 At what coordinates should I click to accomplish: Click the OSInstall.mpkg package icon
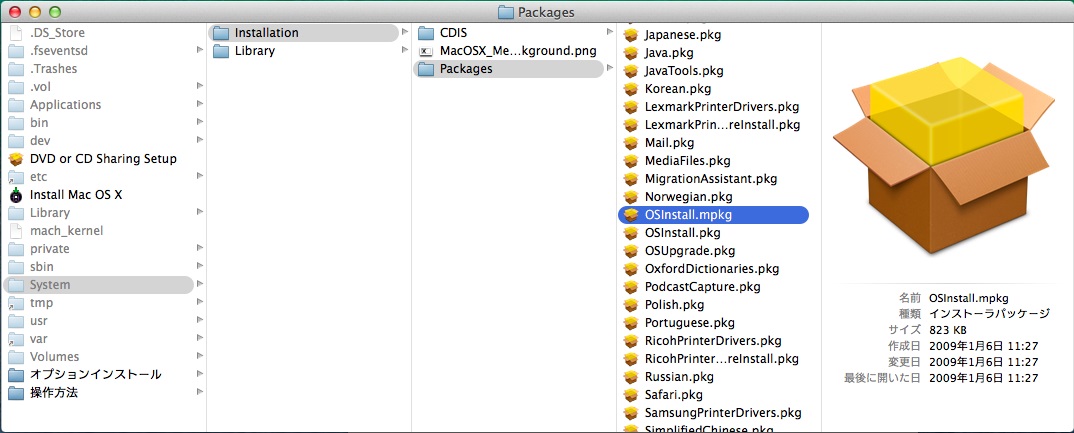point(631,215)
